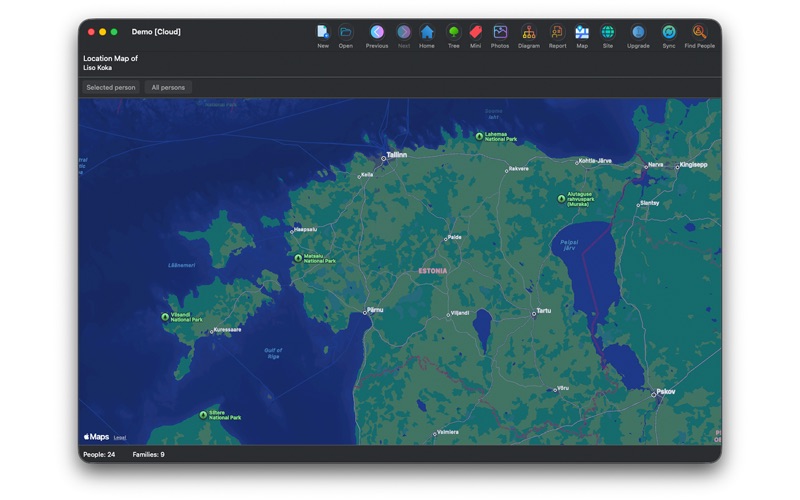Click the Rakvere town label
Image resolution: width=800 pixels, height=500 pixels.
pos(519,168)
